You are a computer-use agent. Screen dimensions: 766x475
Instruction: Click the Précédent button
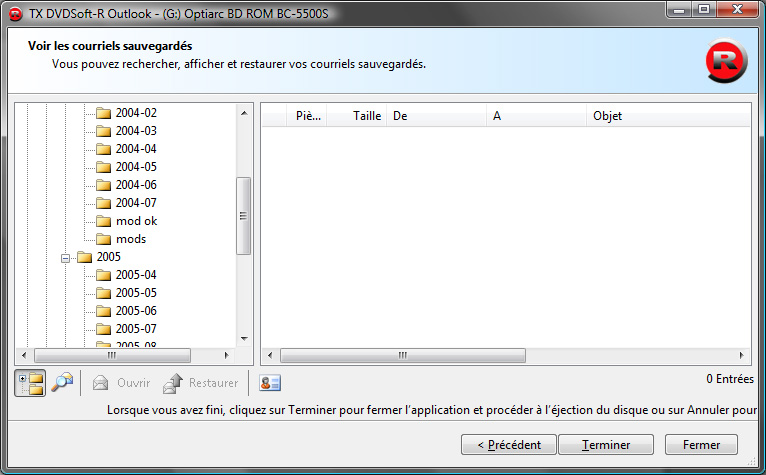509,445
